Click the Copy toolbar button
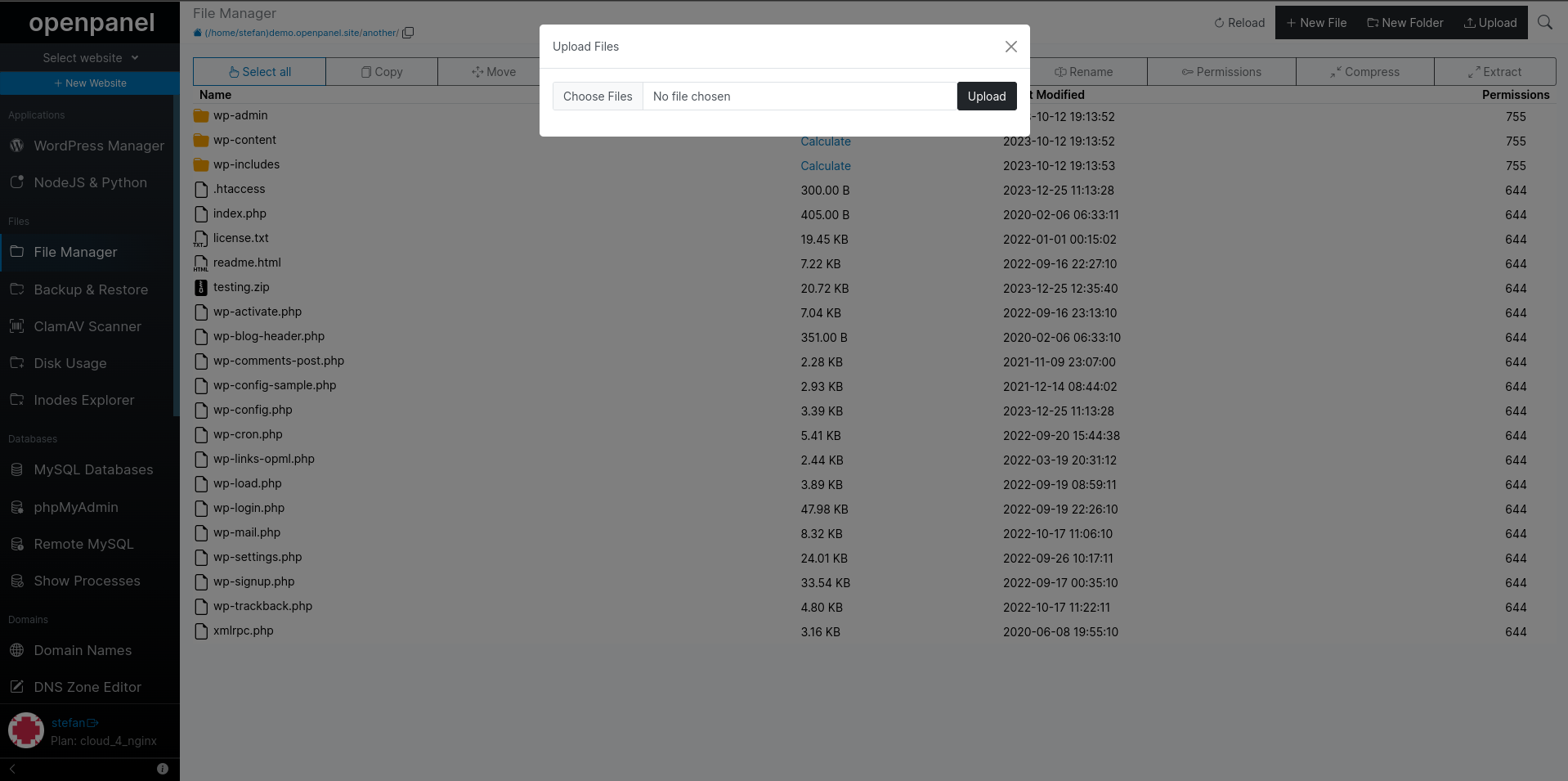This screenshot has width=1568, height=781. [x=382, y=72]
